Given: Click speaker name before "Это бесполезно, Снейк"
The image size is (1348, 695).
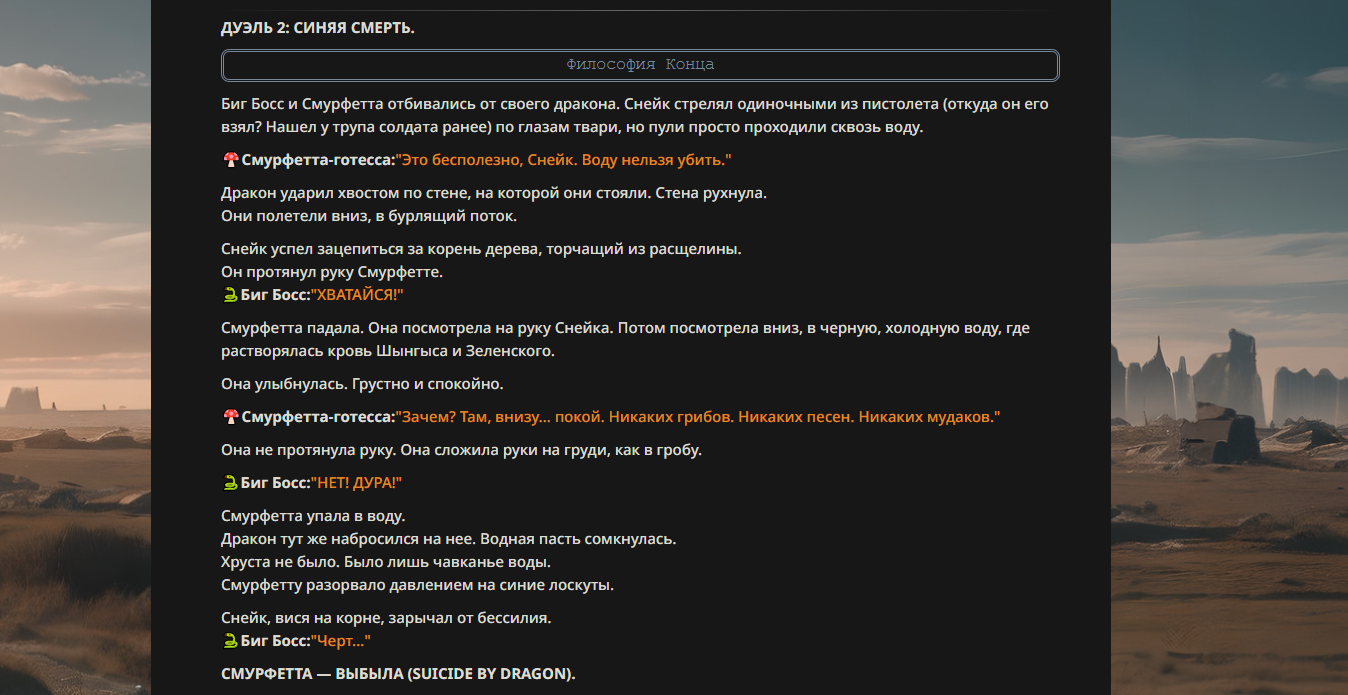Looking at the screenshot, I should tap(318, 160).
